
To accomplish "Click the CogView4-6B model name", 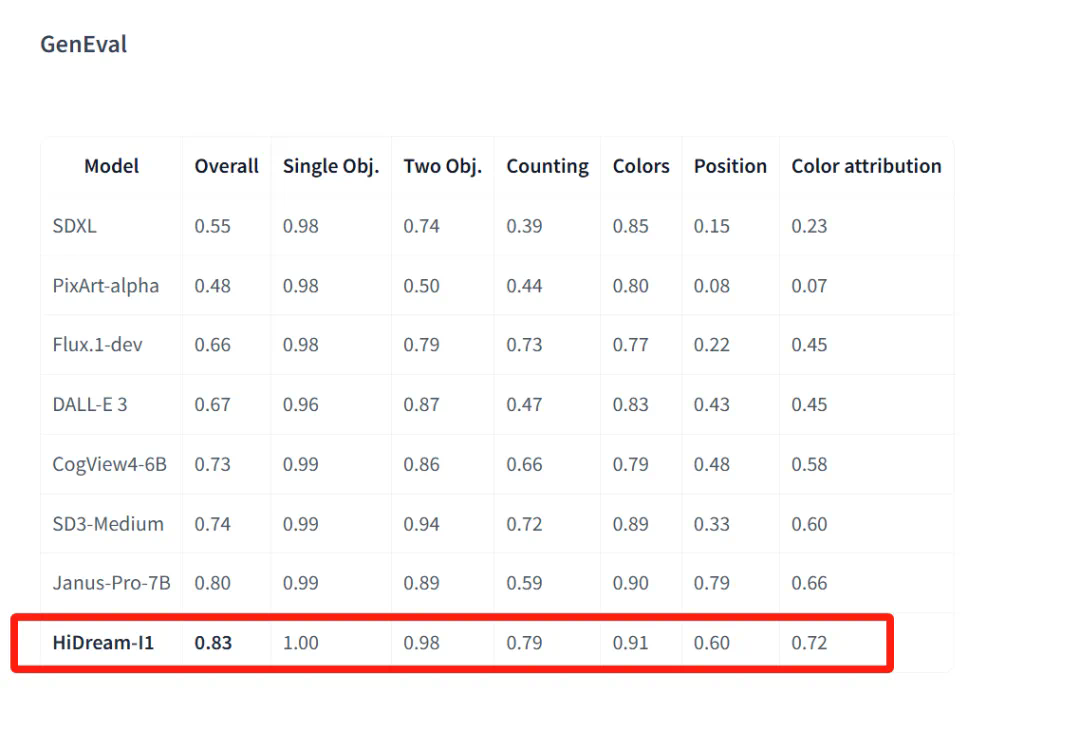I will pyautogui.click(x=109, y=464).
